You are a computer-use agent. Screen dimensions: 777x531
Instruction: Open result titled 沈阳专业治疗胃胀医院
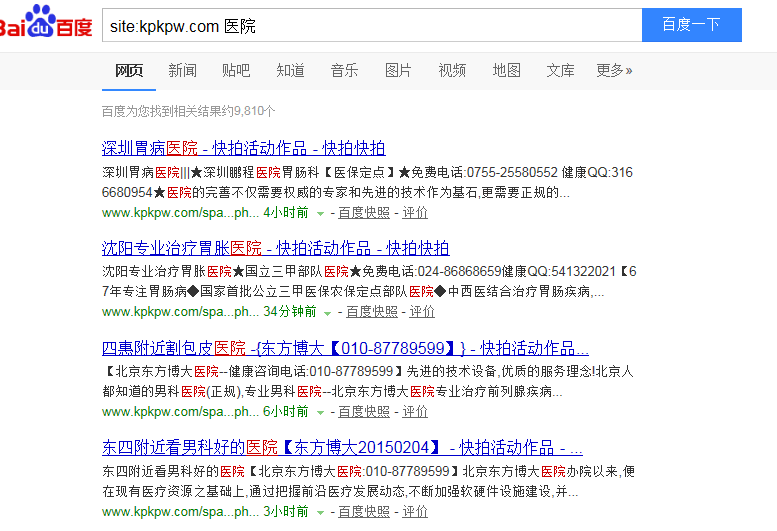(276, 248)
